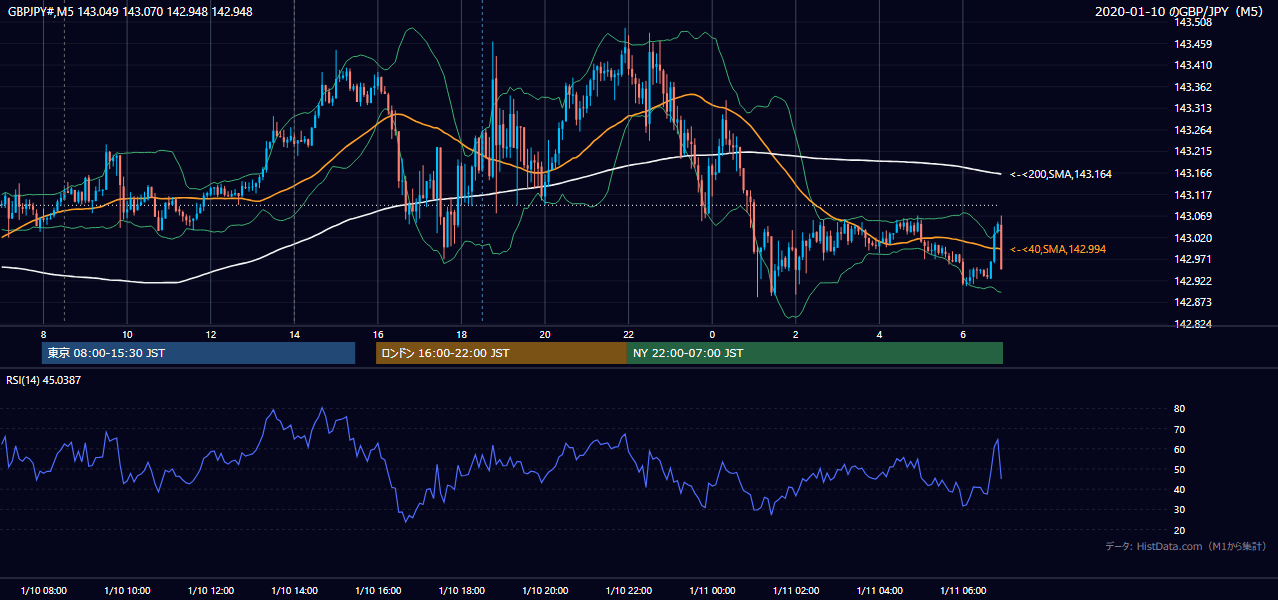Viewport: 1278px width, 600px height.
Task: Click price axis value 143.313
Action: 1193,108
